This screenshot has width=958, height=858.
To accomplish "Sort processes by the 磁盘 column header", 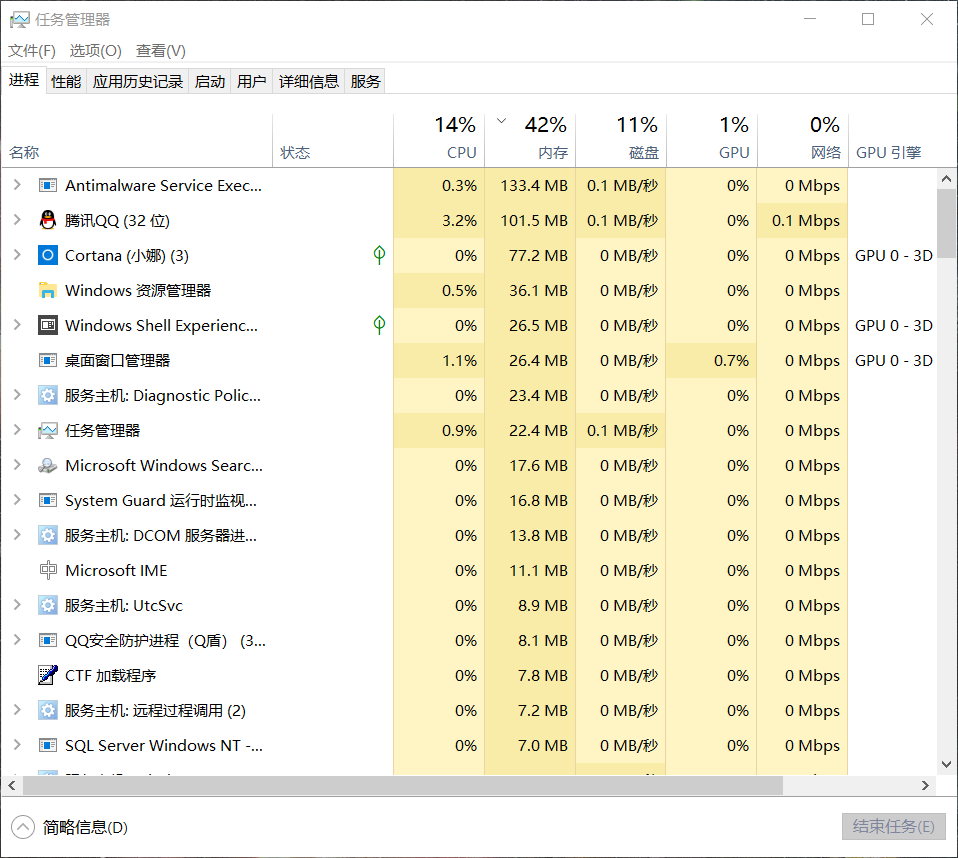I will point(621,140).
